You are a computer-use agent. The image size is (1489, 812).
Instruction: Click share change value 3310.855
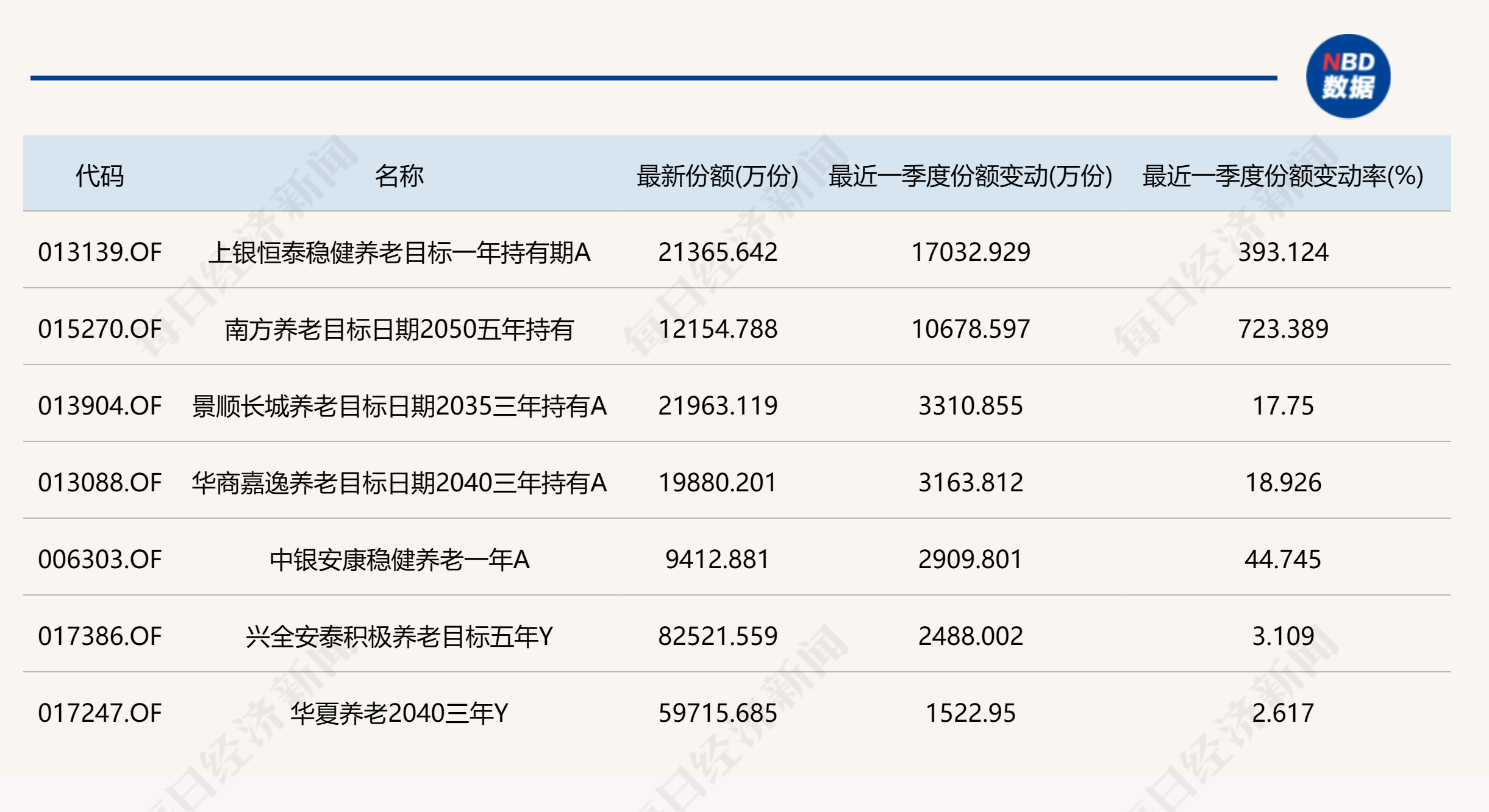[x=971, y=405]
